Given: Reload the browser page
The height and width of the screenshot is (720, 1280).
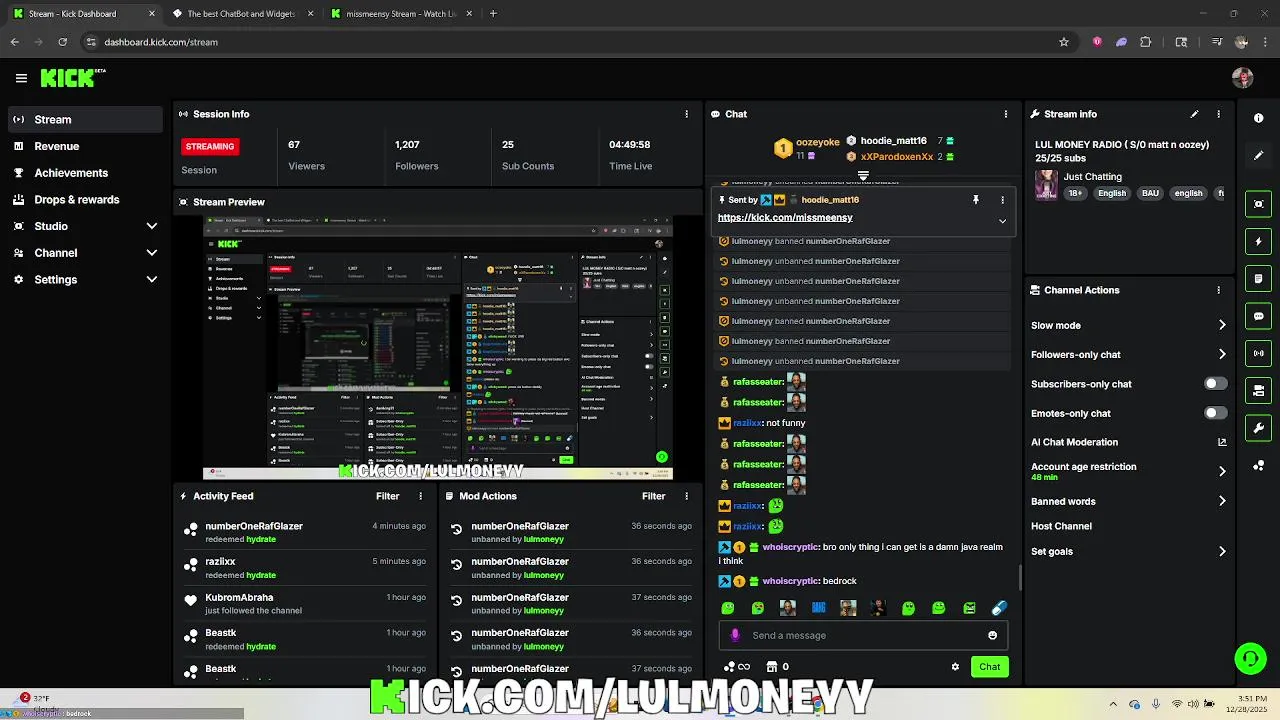Looking at the screenshot, I should [x=62, y=42].
